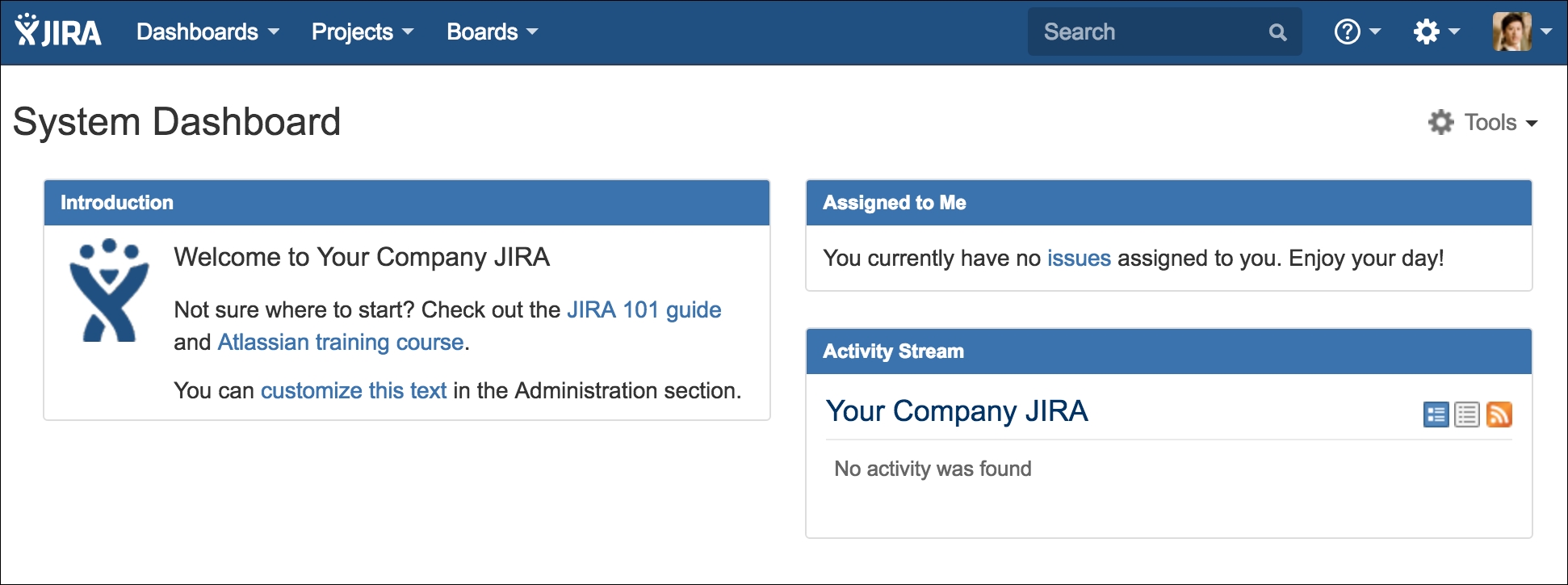Click the Activity Stream gadget header

pyautogui.click(x=1169, y=351)
